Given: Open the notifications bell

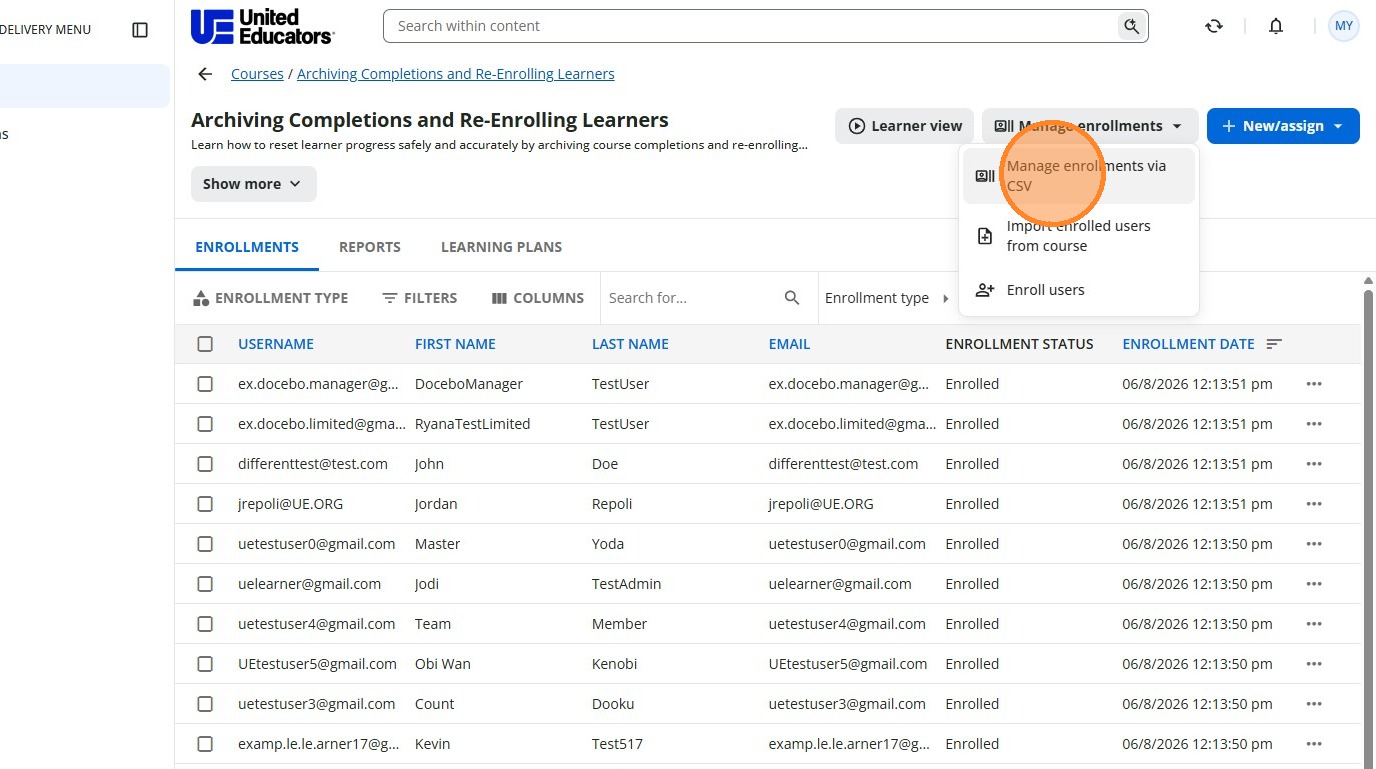Looking at the screenshot, I should (x=1276, y=27).
